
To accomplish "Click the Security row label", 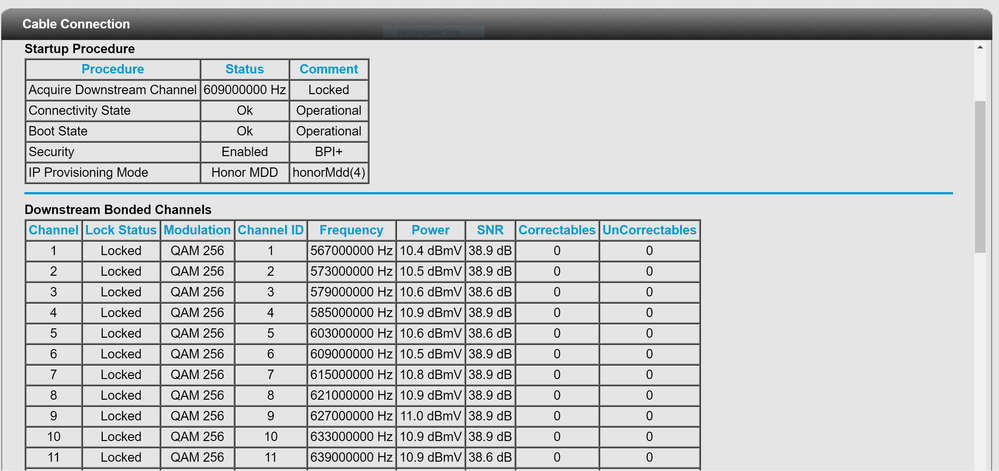I will 113,152.
